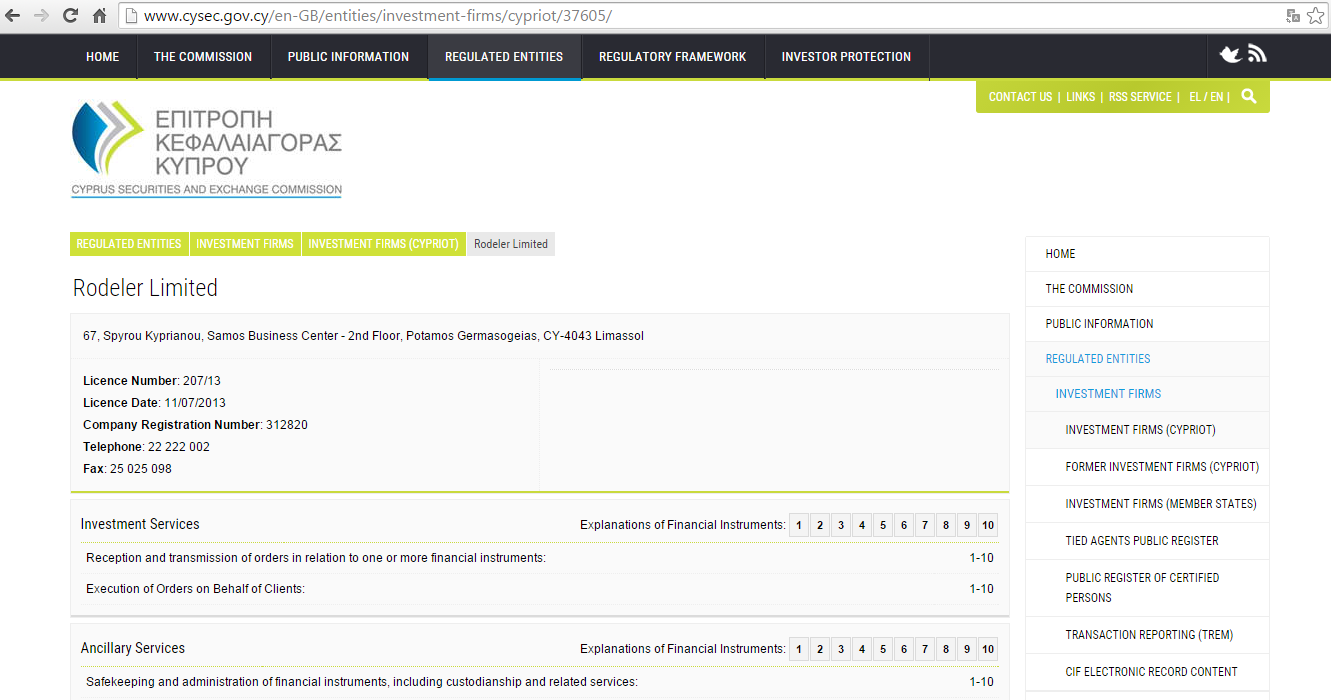Click instrument 2 button in Investment Services
The width and height of the screenshot is (1331, 700).
[x=820, y=526]
